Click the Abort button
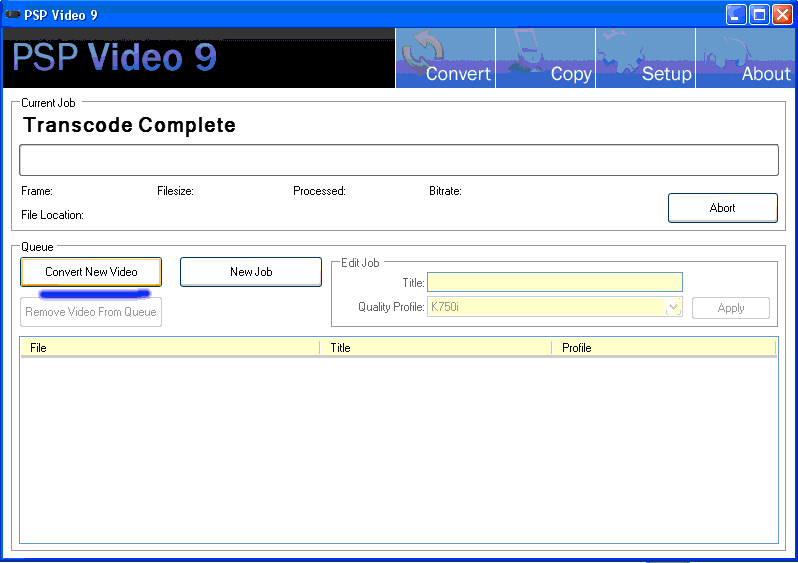 (x=723, y=208)
